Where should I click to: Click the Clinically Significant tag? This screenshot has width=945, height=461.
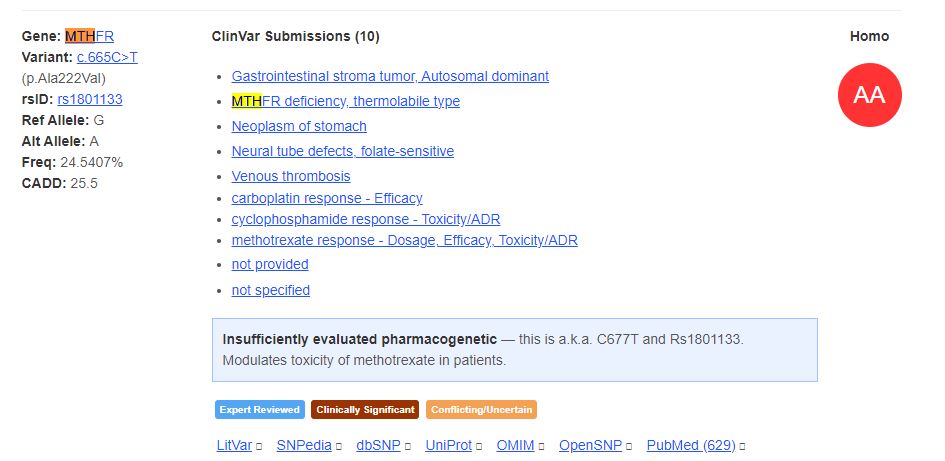point(364,410)
